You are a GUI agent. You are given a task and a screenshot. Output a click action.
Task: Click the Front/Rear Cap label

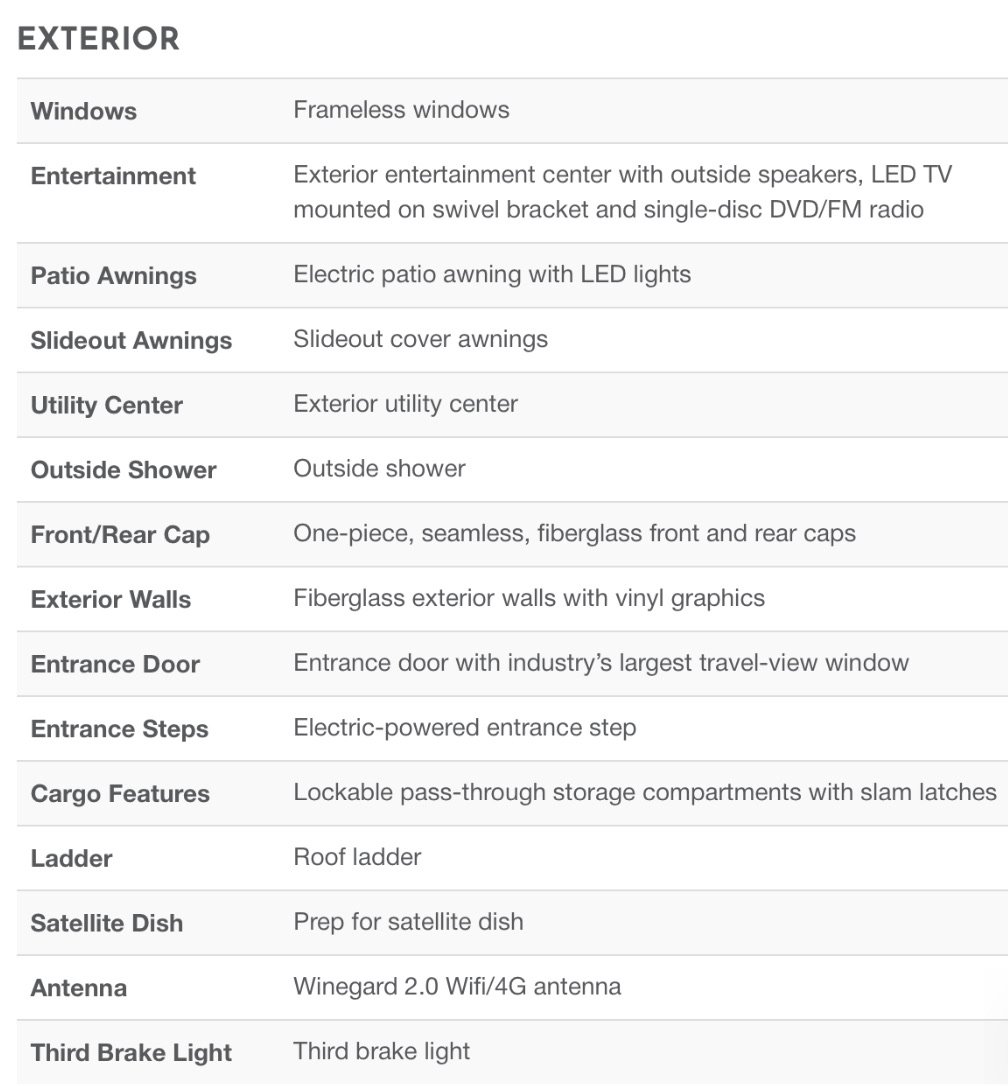(120, 535)
